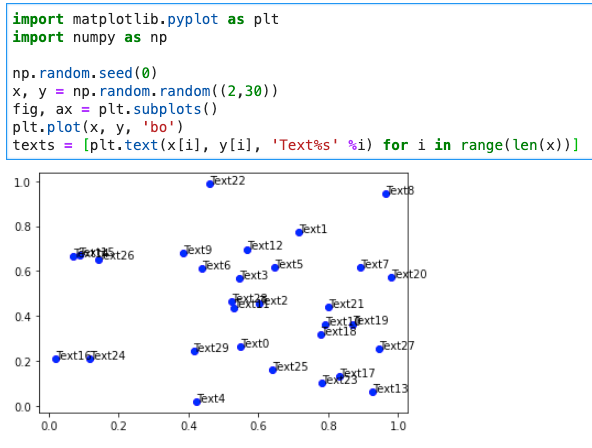Click the blue marker labeled Text4
592x448 pixels.
coord(197,402)
